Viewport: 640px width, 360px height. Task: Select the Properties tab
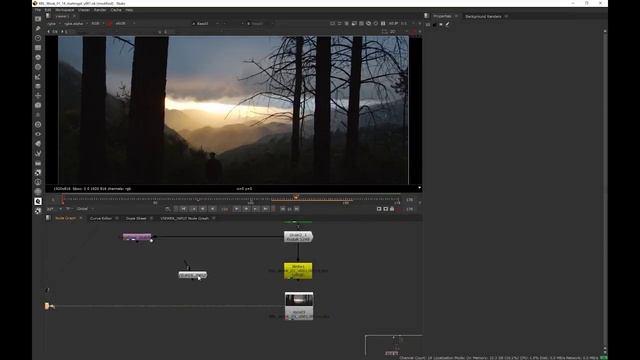(x=442, y=16)
